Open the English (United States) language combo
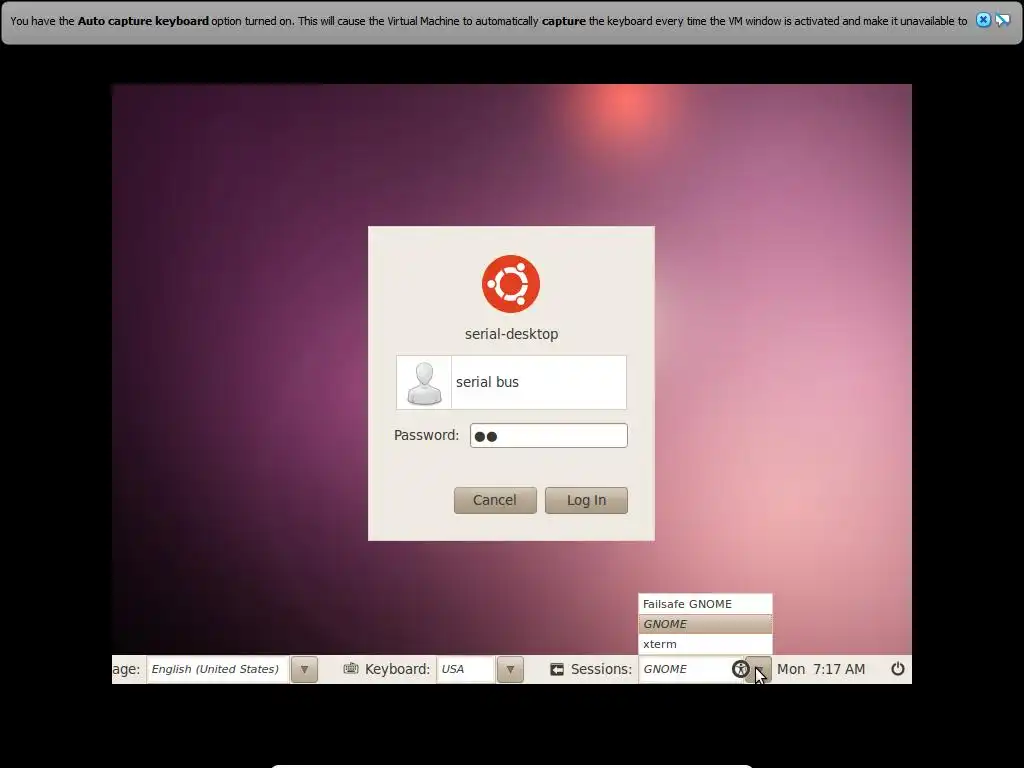The height and width of the screenshot is (768, 1024). coord(218,669)
